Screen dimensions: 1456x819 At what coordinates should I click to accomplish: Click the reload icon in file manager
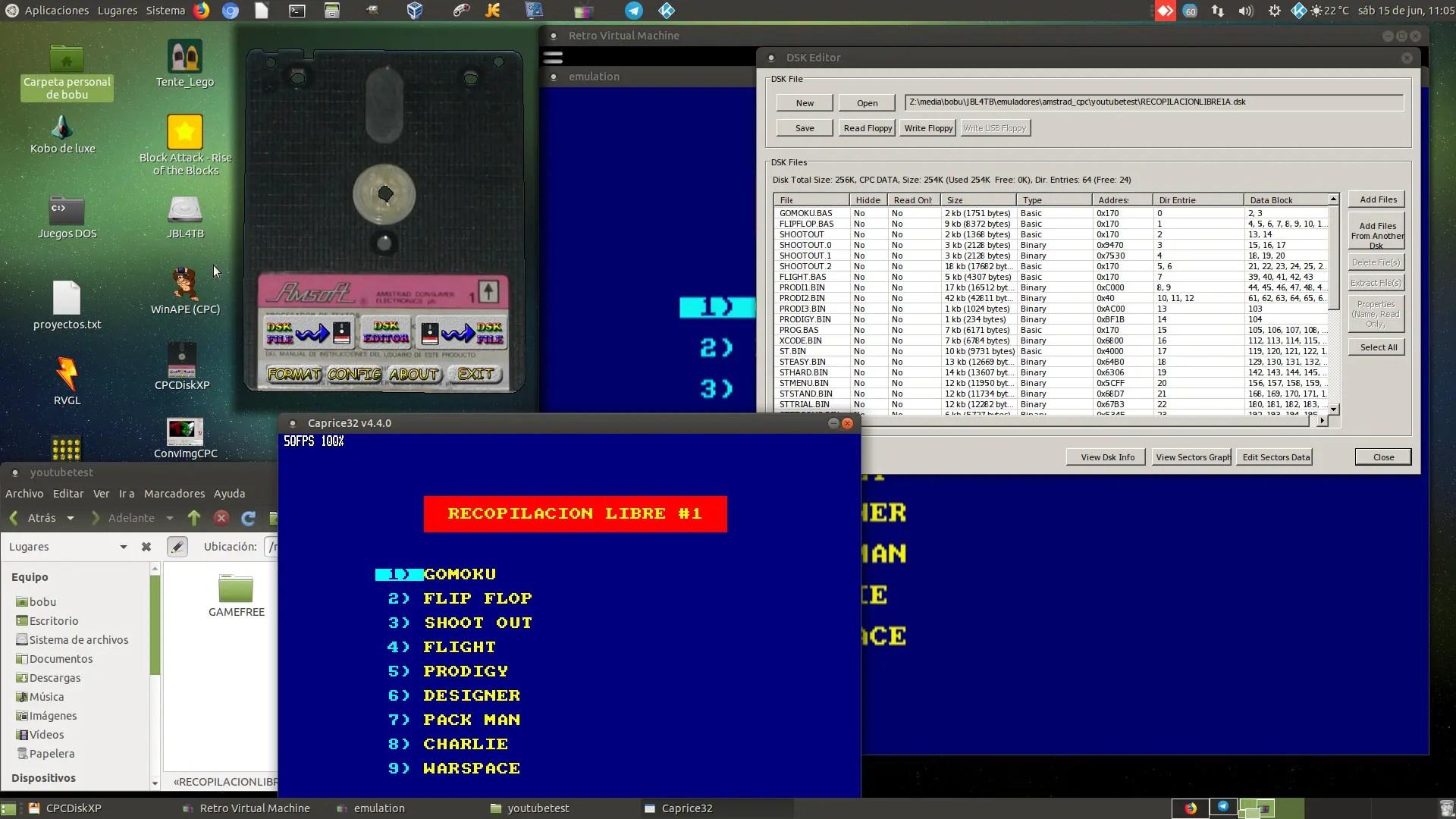coord(248,519)
